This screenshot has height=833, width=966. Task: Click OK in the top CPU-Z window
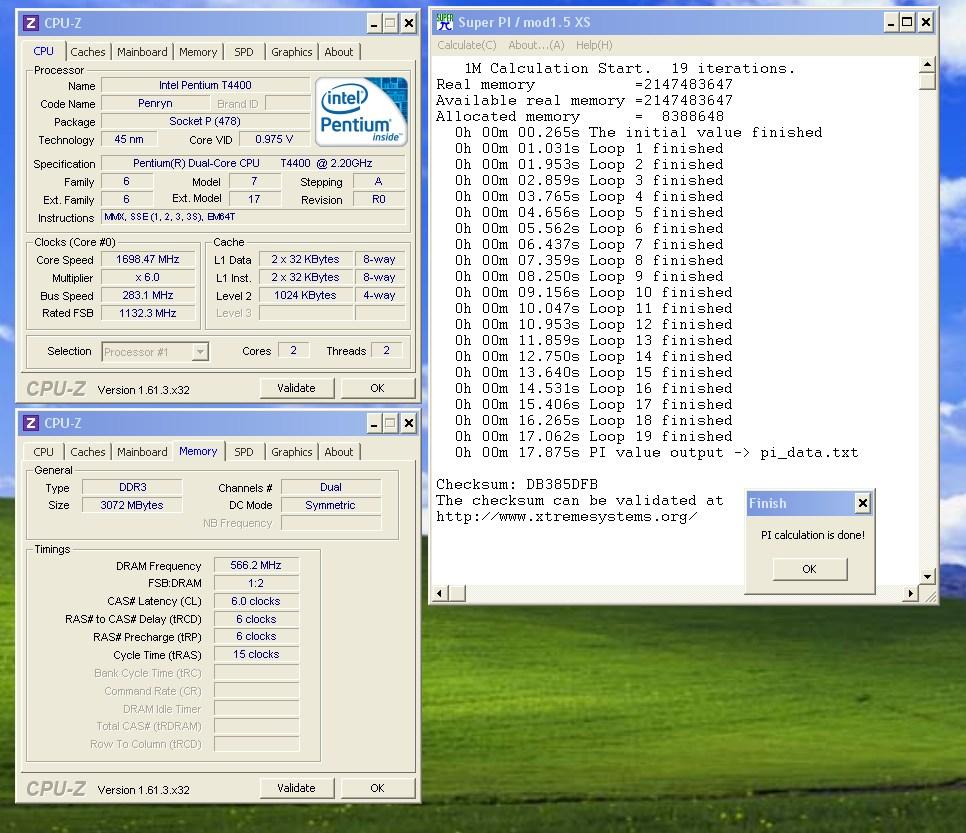377,388
